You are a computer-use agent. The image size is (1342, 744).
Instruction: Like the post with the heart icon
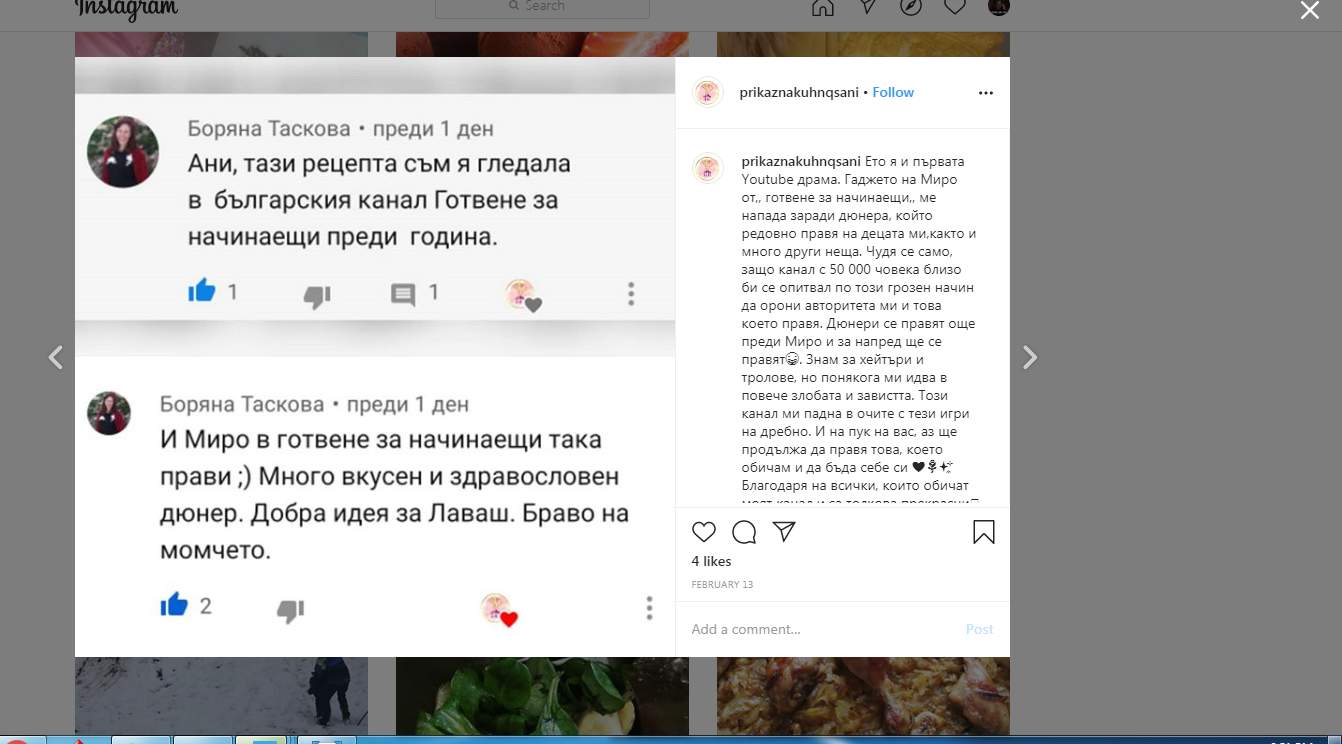click(x=704, y=532)
